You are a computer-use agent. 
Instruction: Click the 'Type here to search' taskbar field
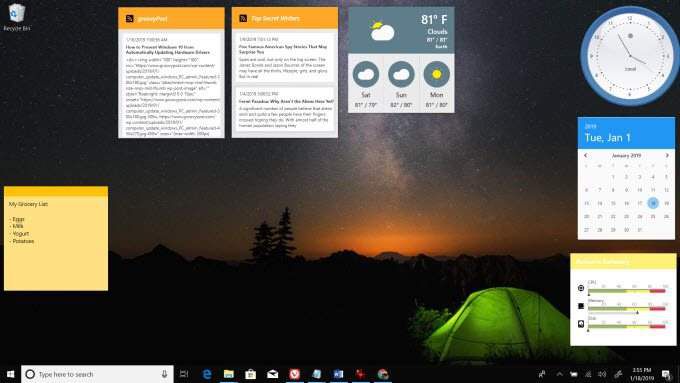(x=98, y=374)
